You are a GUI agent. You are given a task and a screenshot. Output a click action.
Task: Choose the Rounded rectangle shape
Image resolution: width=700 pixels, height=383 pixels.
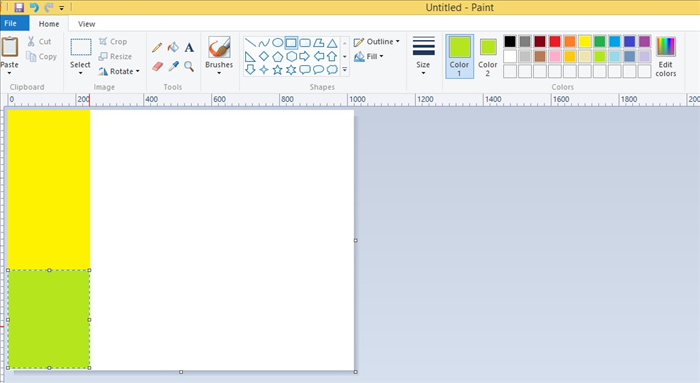click(x=305, y=43)
